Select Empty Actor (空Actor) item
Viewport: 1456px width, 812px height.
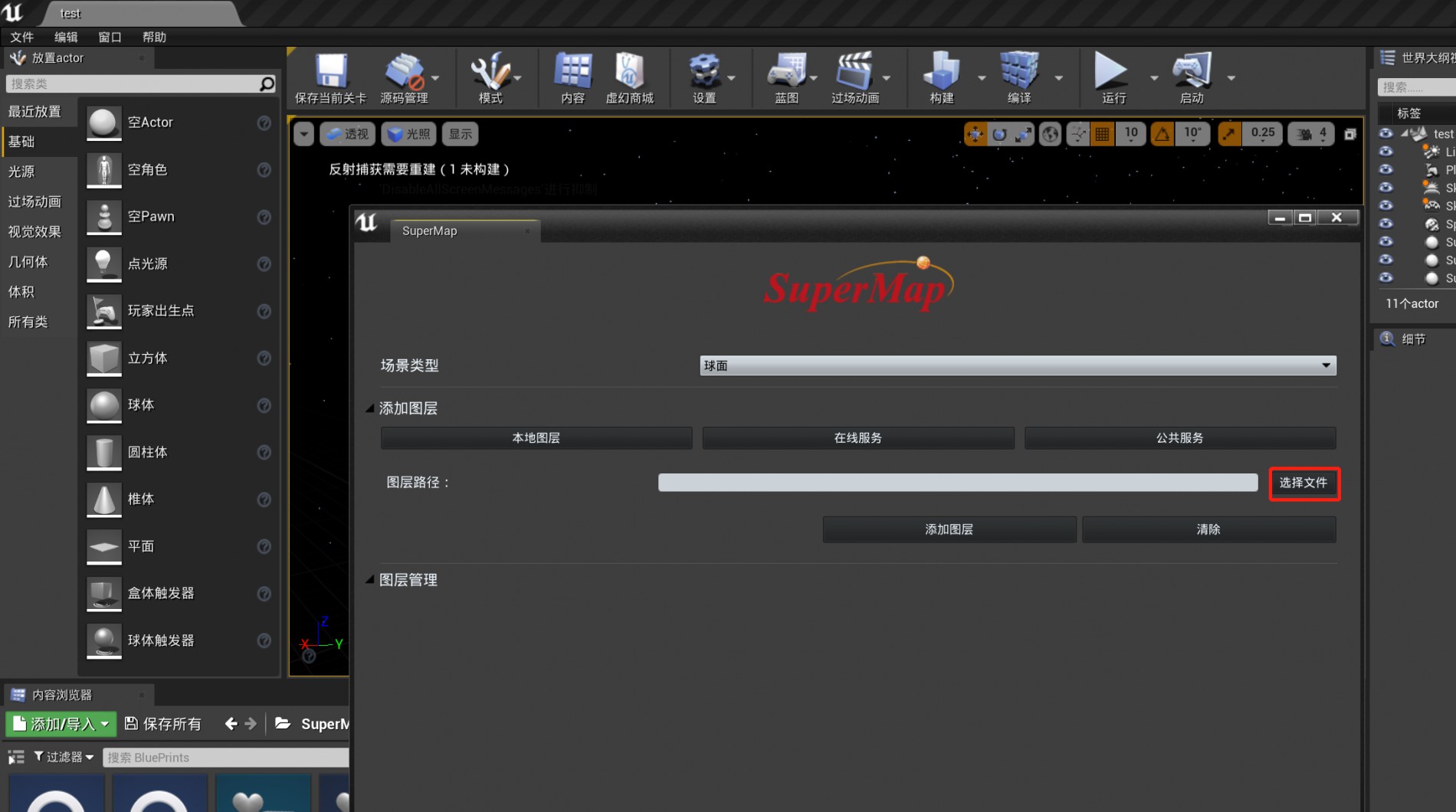click(179, 123)
